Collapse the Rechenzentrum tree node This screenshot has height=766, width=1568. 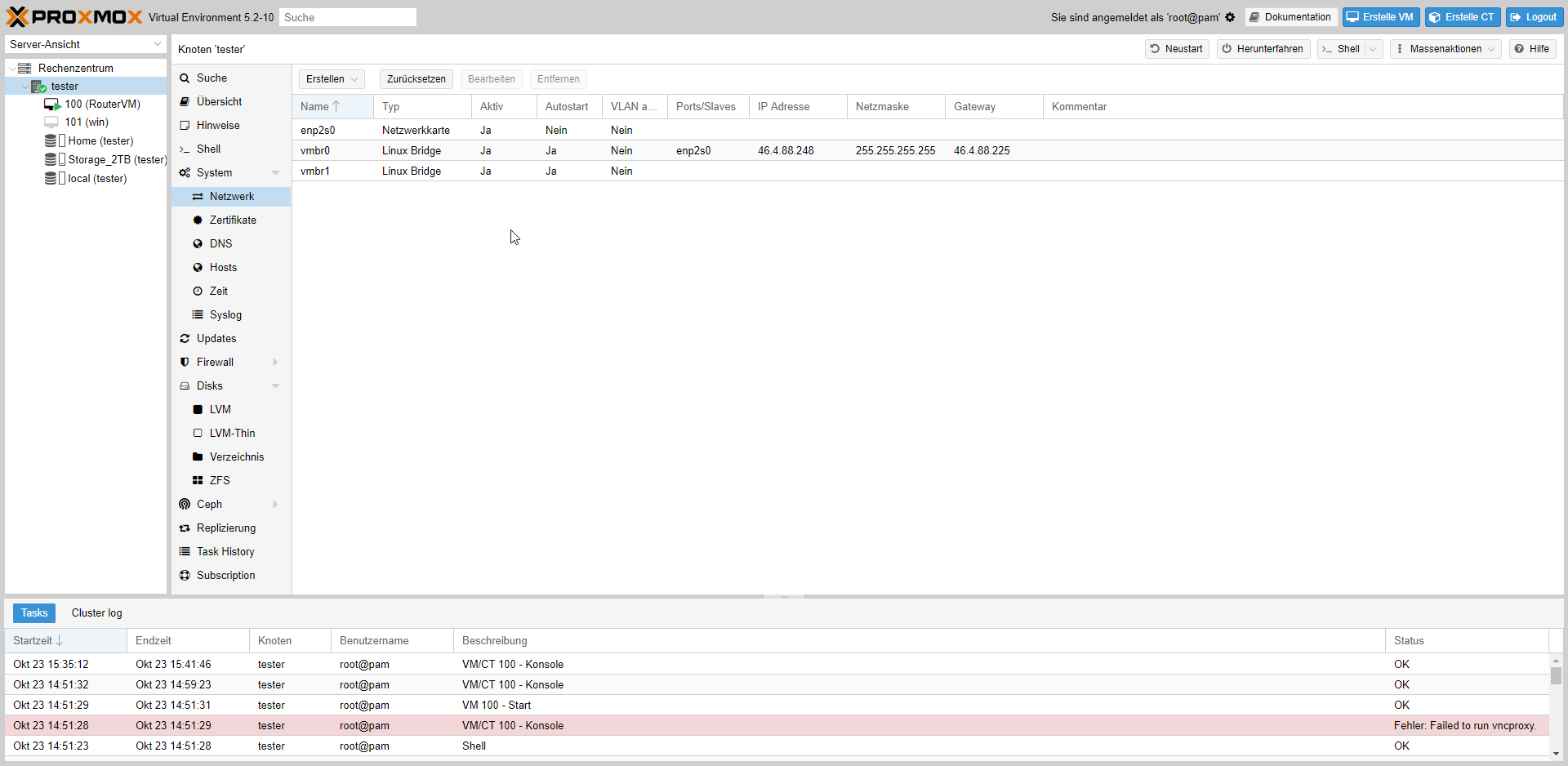tap(12, 69)
